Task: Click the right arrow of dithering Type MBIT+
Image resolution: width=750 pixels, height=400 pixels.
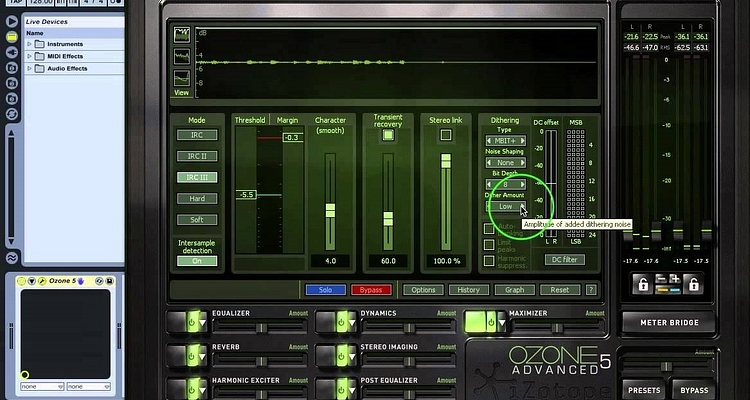Action: pos(522,141)
